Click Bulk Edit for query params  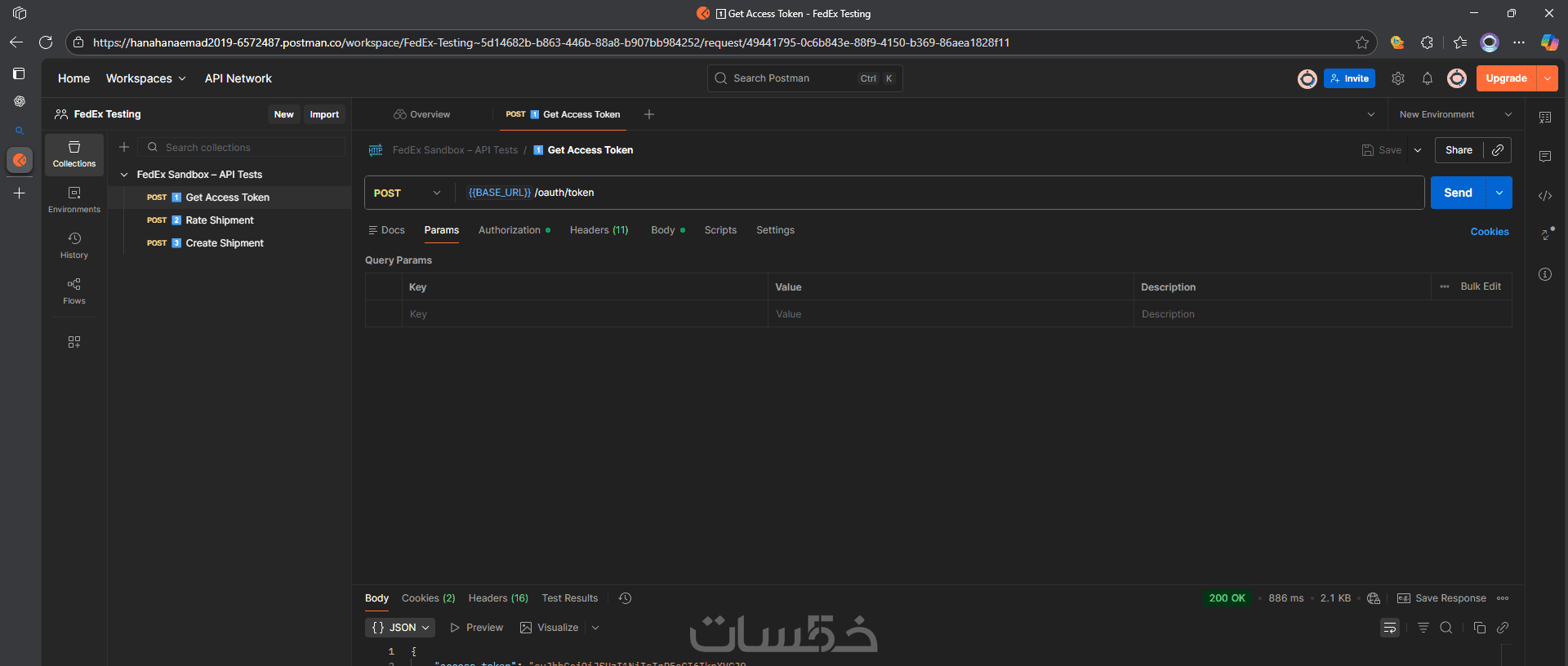1480,286
